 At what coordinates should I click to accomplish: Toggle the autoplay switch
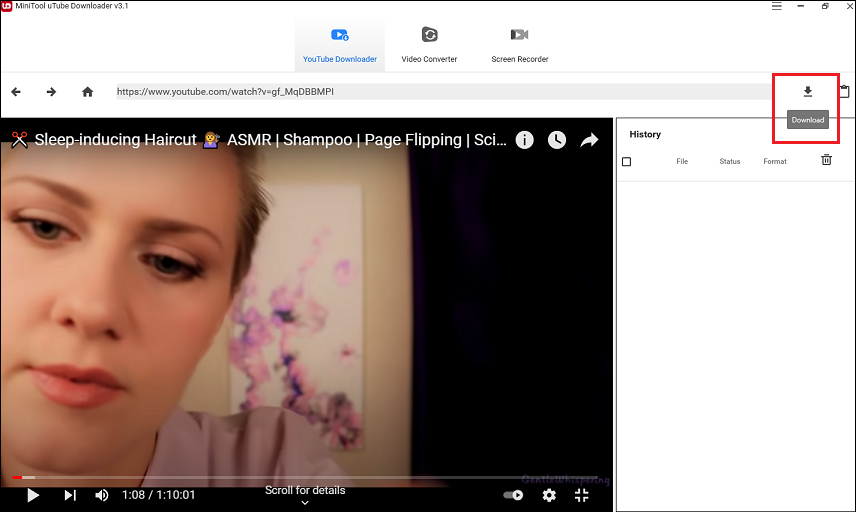tap(513, 495)
